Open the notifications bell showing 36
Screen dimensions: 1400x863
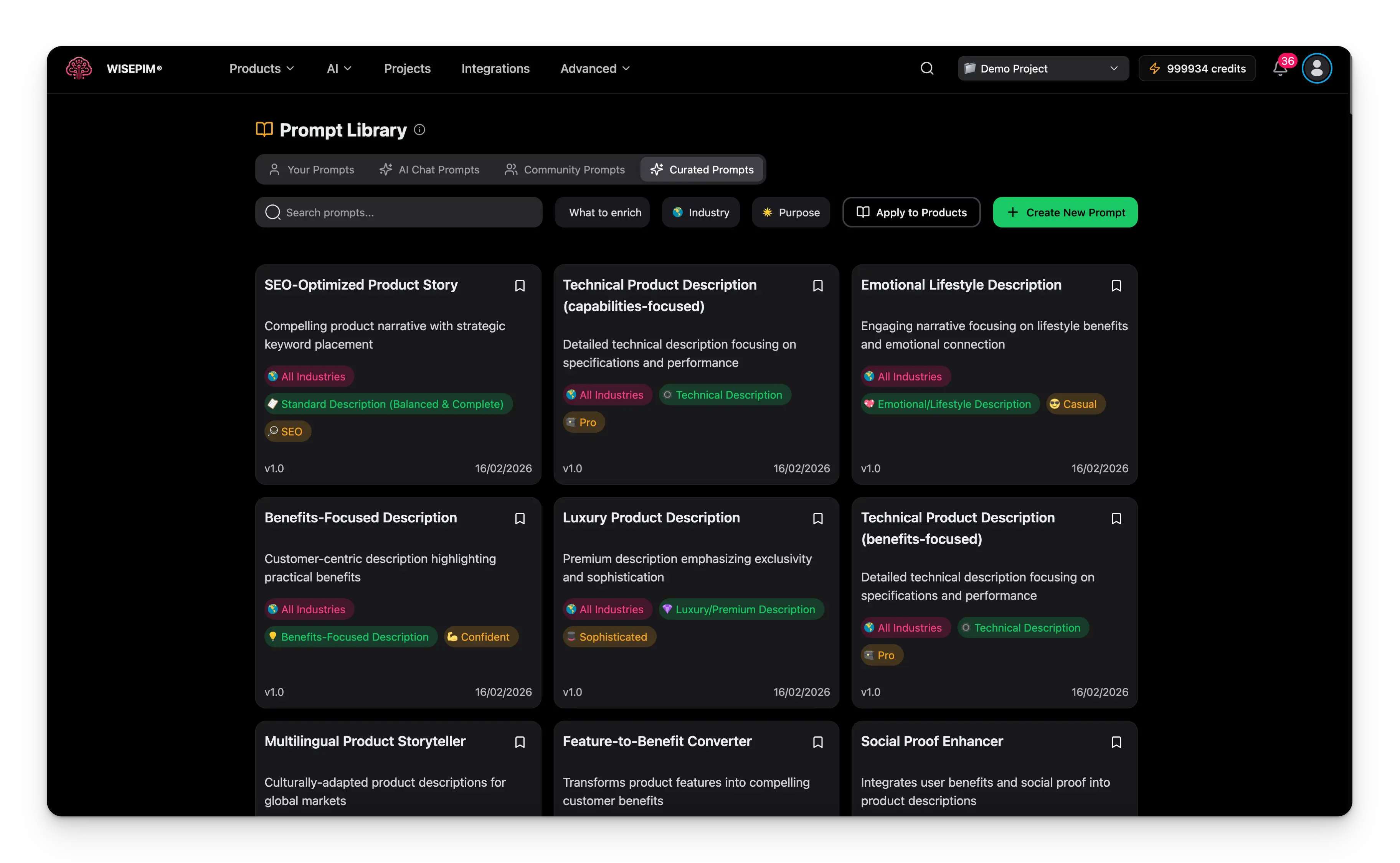click(x=1279, y=69)
